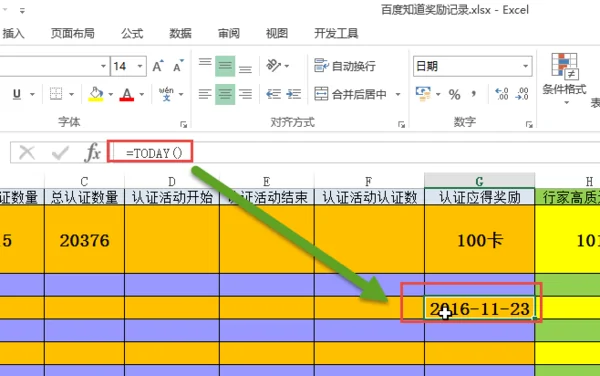Toggle middle vertical alignment
600x376 pixels.
[225, 66]
